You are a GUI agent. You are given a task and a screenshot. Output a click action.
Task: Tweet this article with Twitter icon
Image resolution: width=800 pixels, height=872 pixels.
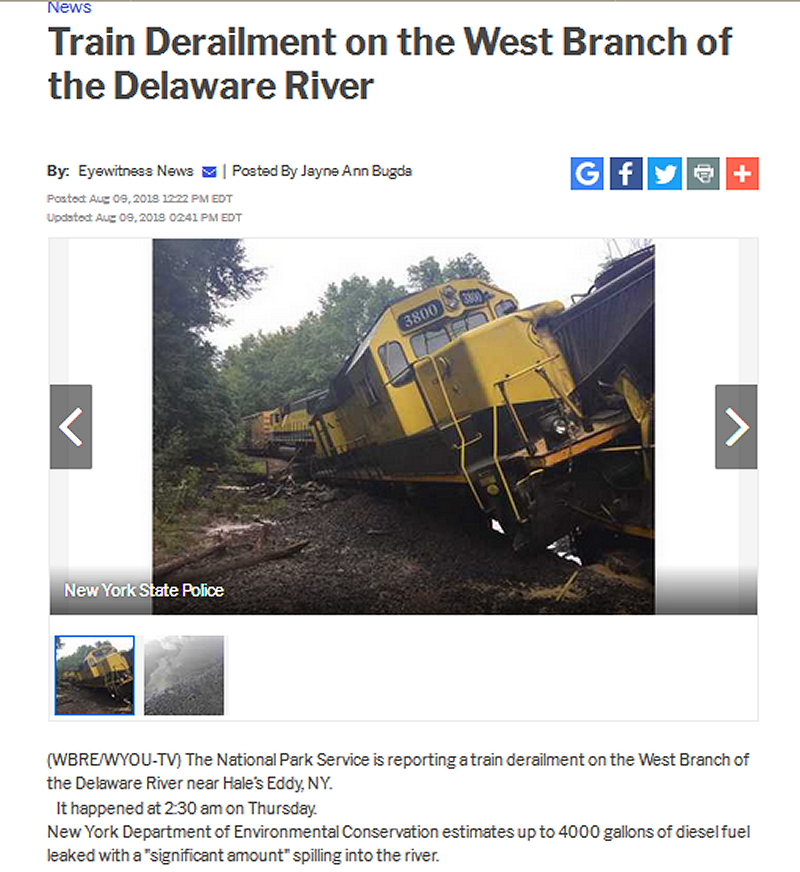pos(665,174)
